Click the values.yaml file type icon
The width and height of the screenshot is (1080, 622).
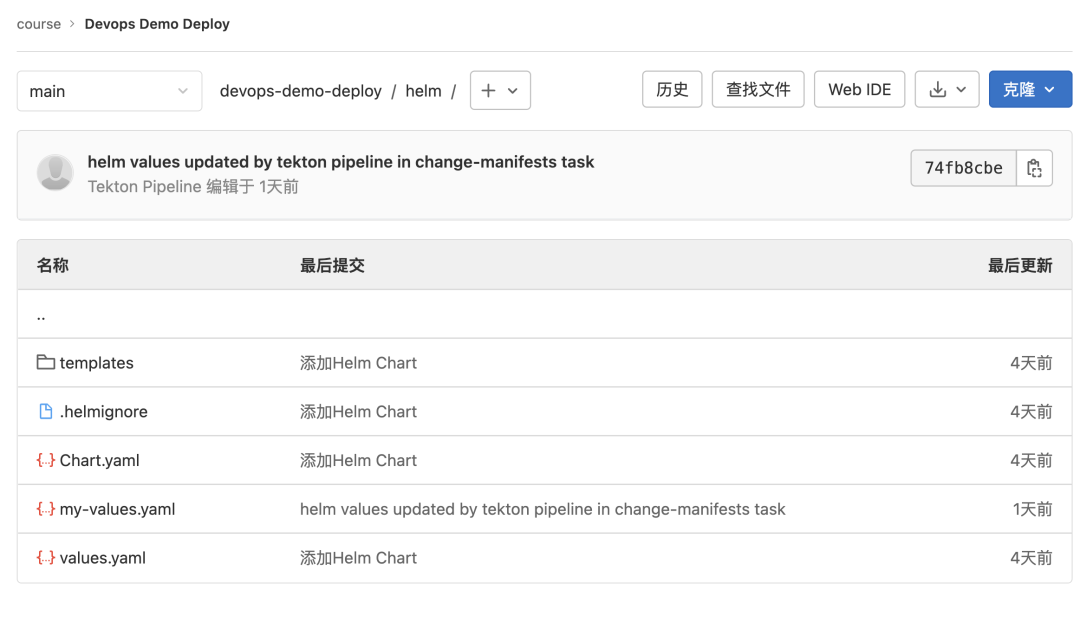[45, 558]
